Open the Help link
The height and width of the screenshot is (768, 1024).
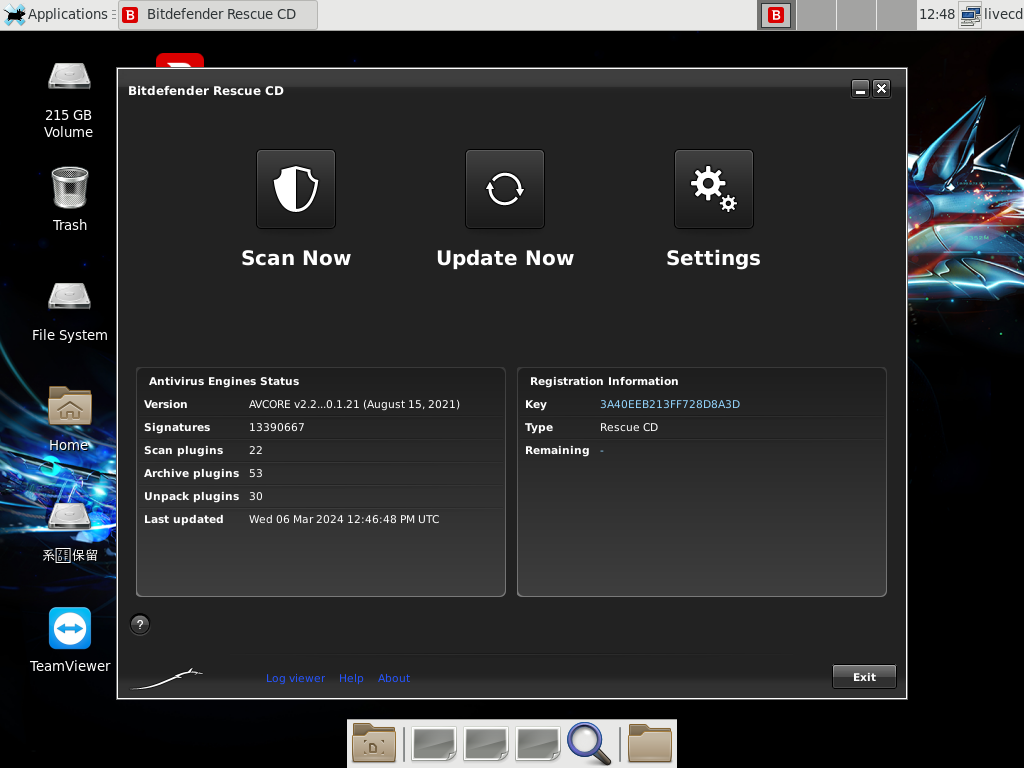351,678
